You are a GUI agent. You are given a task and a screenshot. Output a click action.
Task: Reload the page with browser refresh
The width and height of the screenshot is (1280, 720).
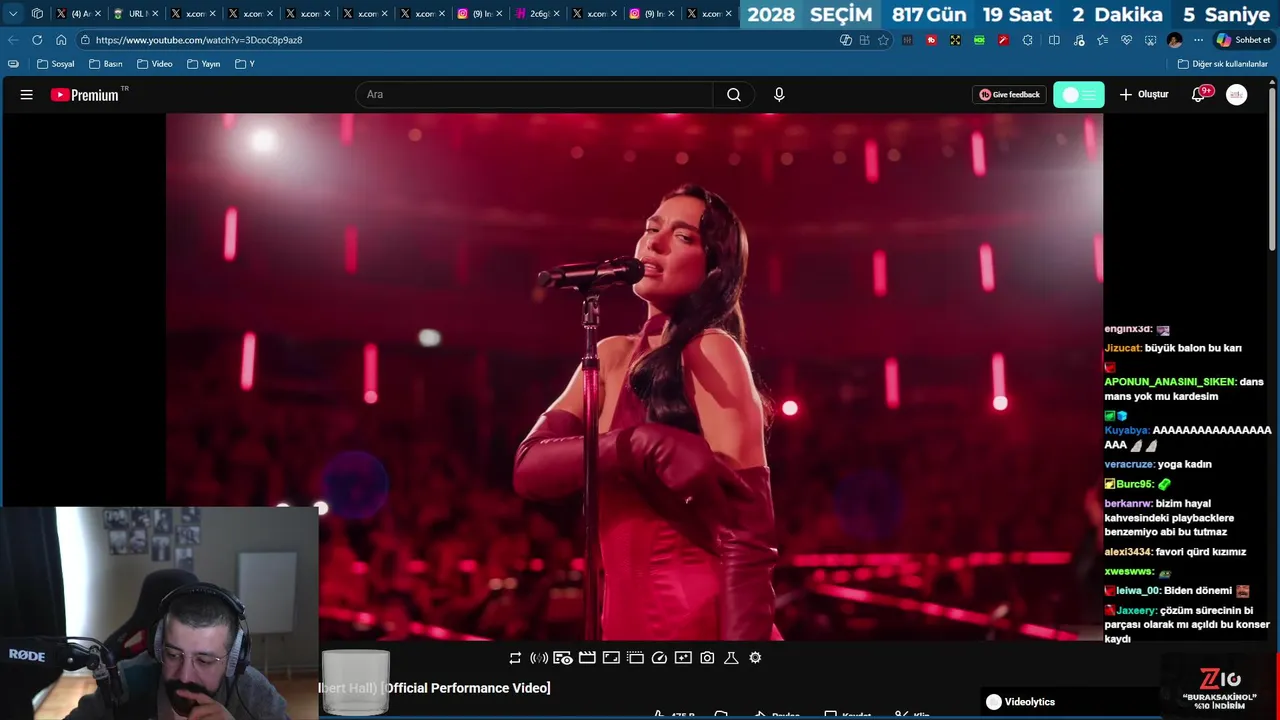click(37, 40)
